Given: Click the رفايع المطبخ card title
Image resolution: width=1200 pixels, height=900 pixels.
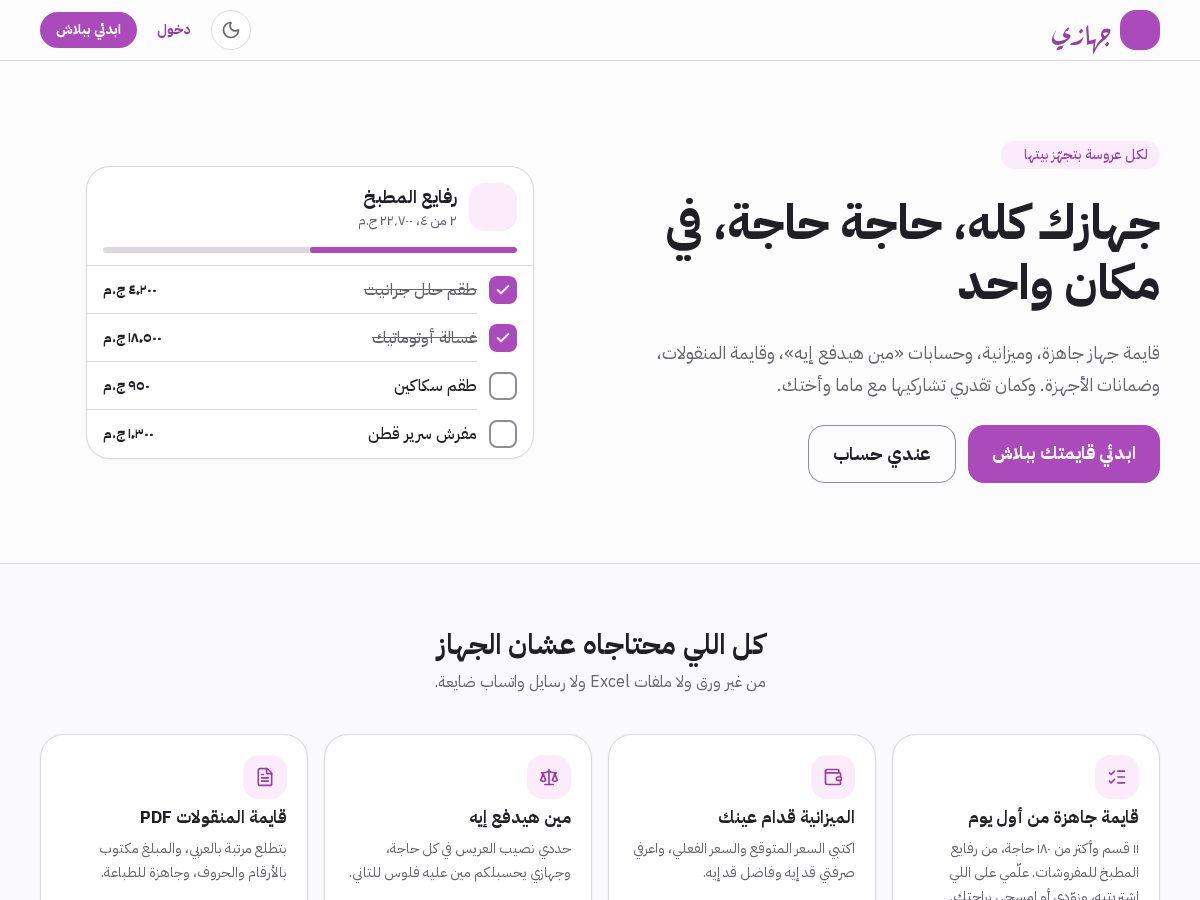Looking at the screenshot, I should click(x=410, y=197).
